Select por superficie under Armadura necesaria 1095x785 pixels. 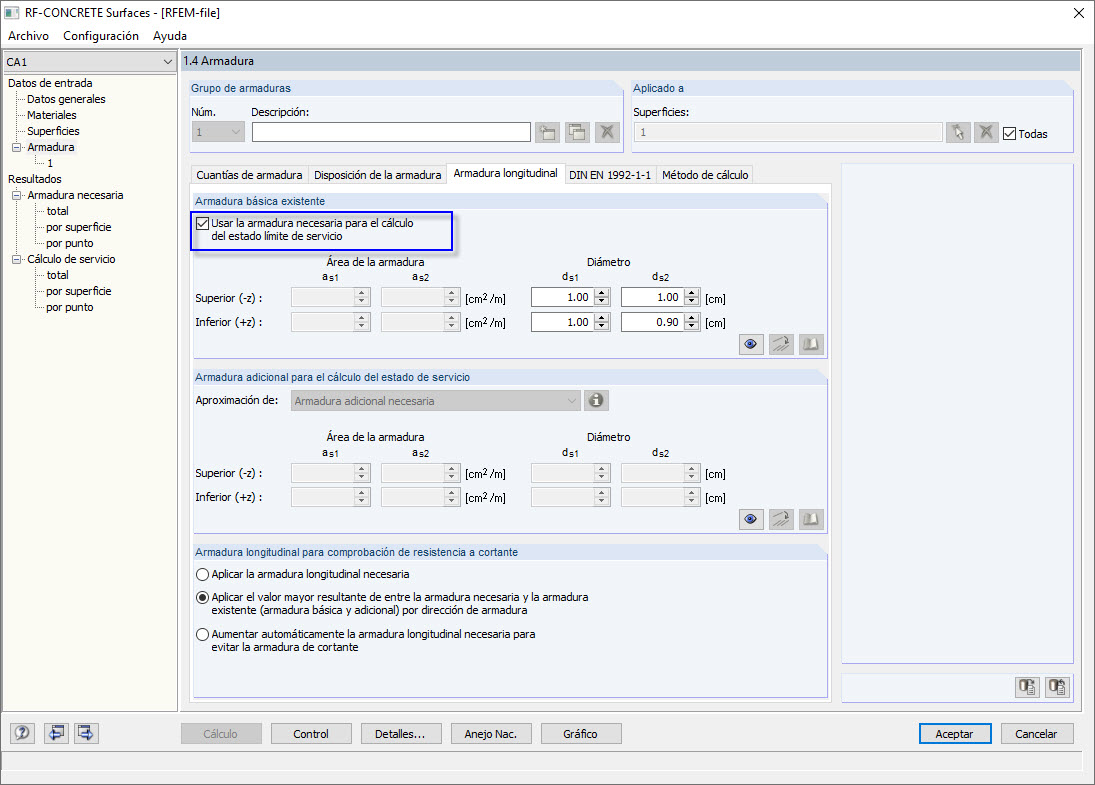[x=79, y=228]
